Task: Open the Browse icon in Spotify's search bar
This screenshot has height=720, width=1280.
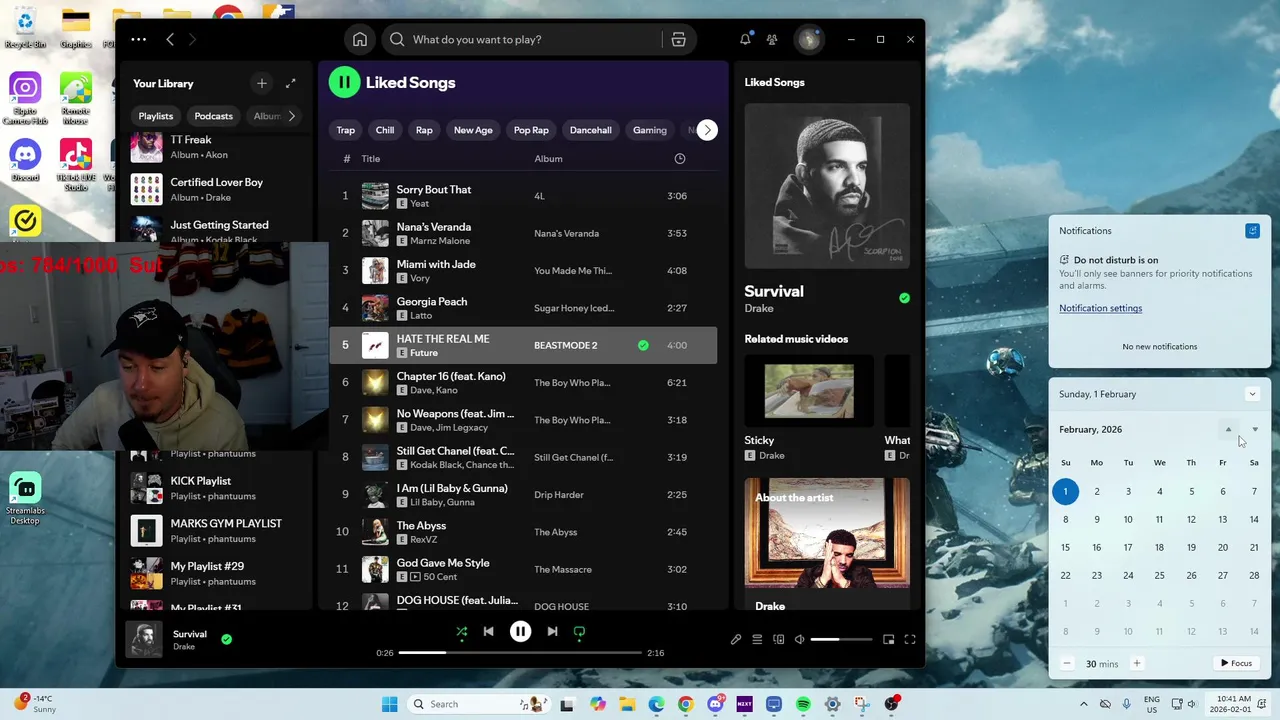Action: click(678, 40)
